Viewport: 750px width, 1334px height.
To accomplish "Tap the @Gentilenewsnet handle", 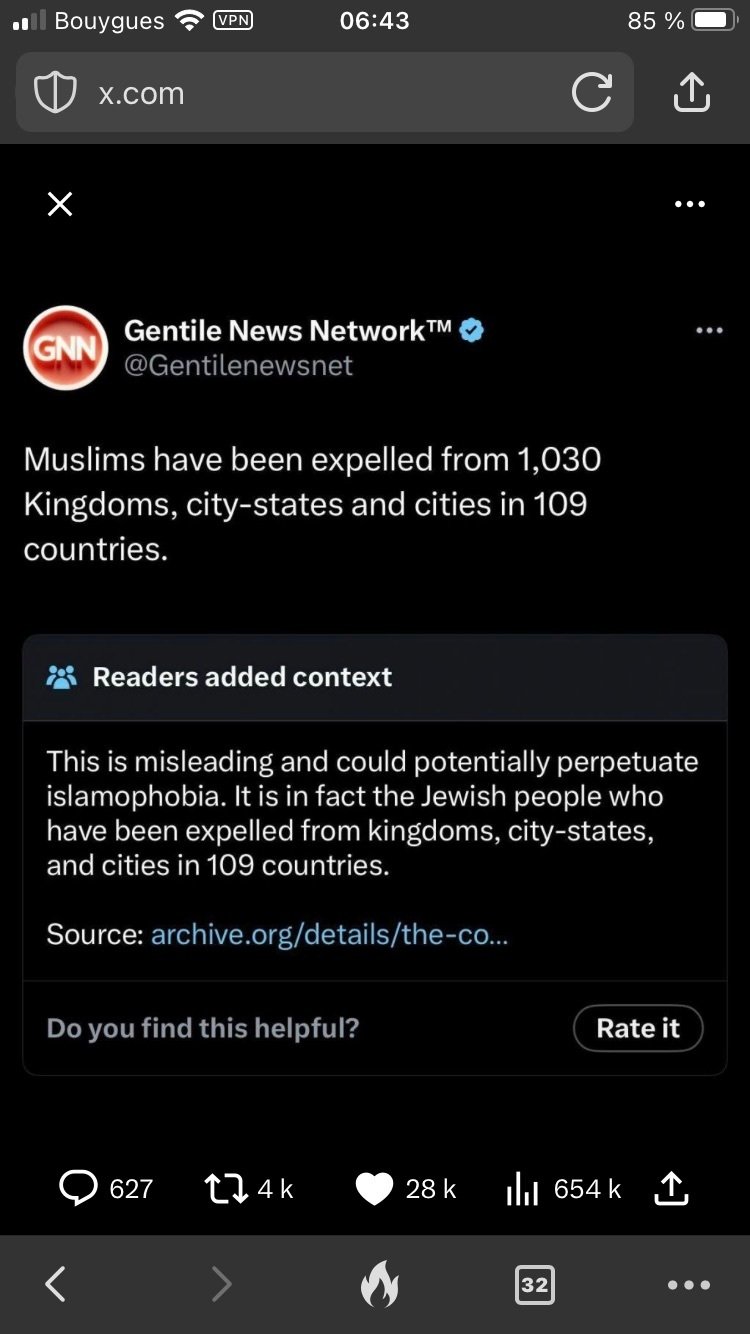I will [238, 366].
